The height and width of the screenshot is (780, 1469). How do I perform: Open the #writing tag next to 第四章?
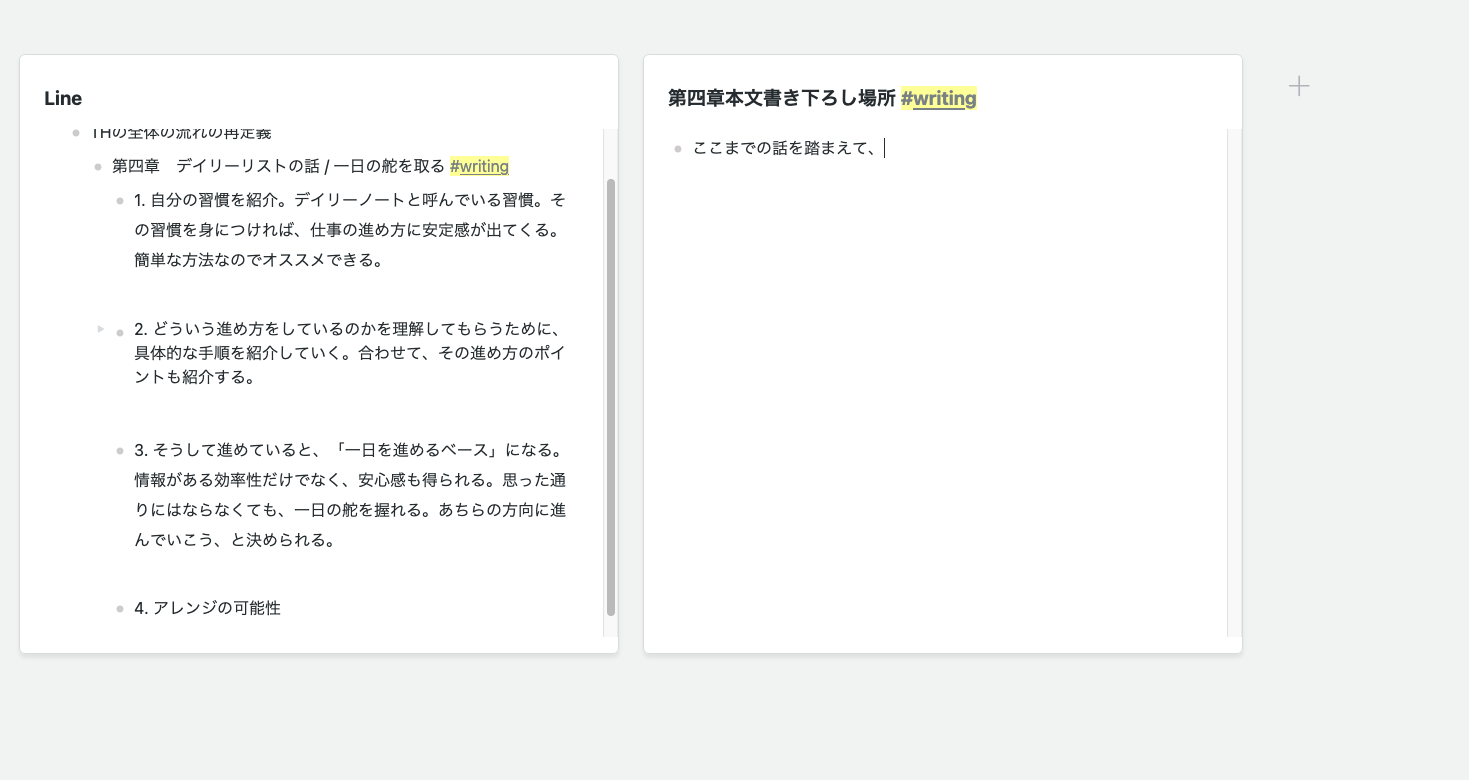(479, 166)
